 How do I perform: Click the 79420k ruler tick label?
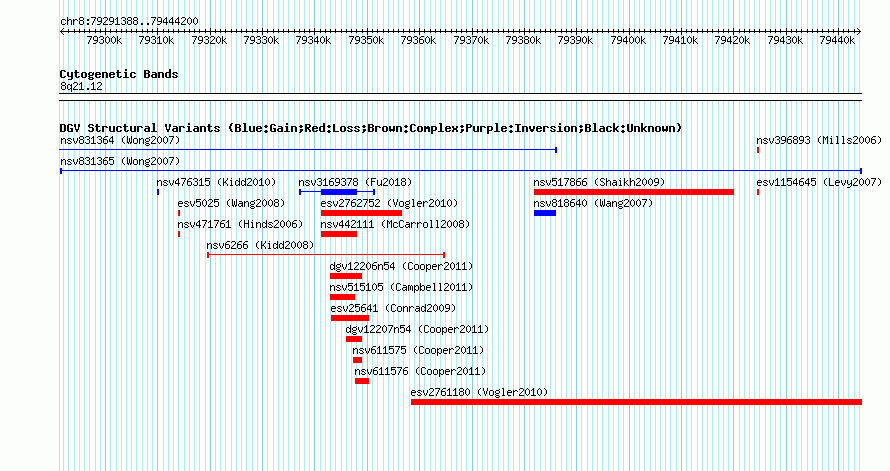point(732,40)
